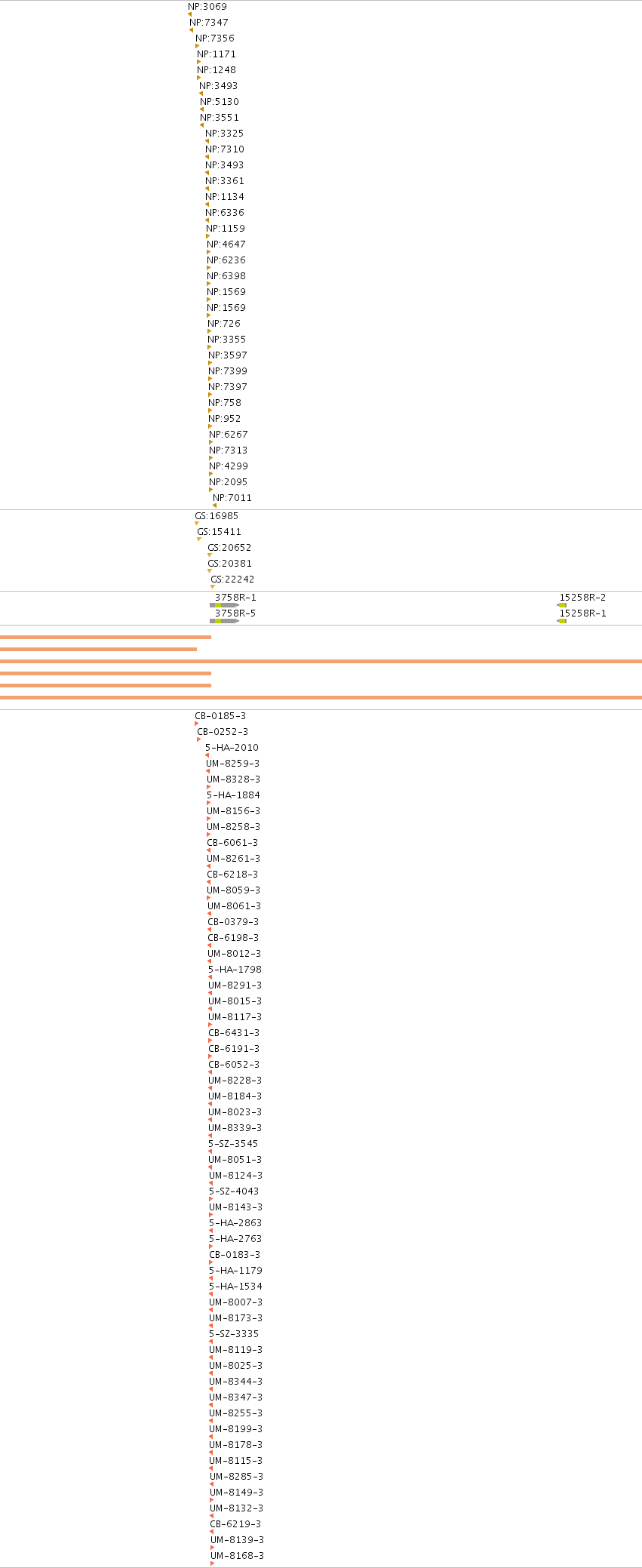Select the NP:3069 feature label
The image size is (642, 1568).
207,7
